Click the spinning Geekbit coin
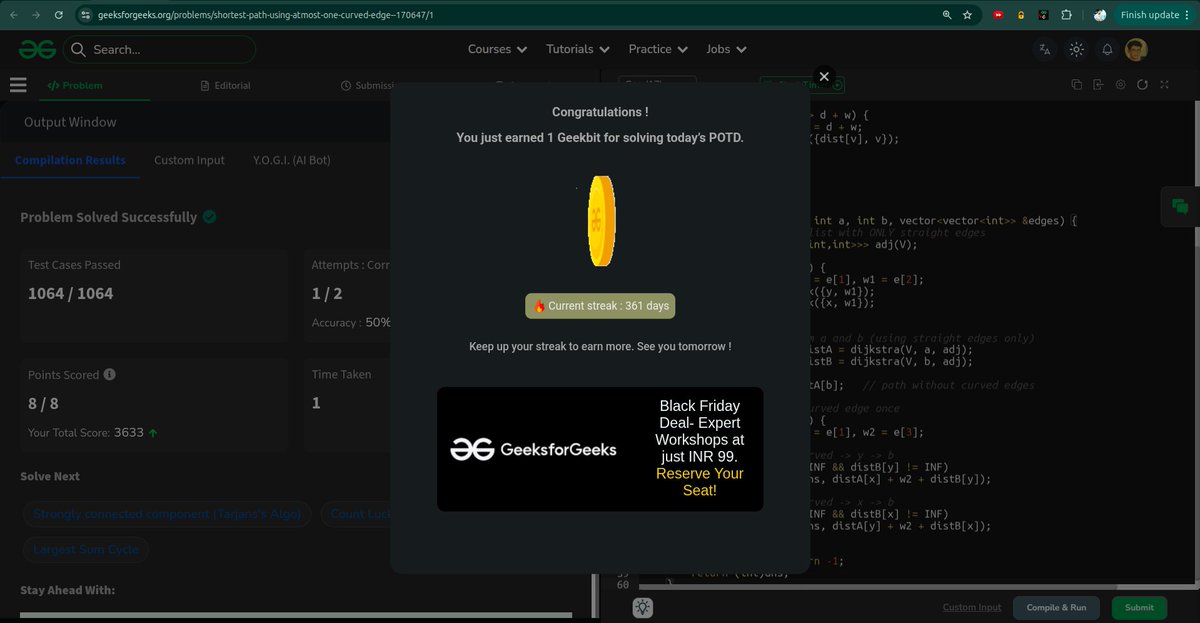This screenshot has width=1200, height=623. 601,220
